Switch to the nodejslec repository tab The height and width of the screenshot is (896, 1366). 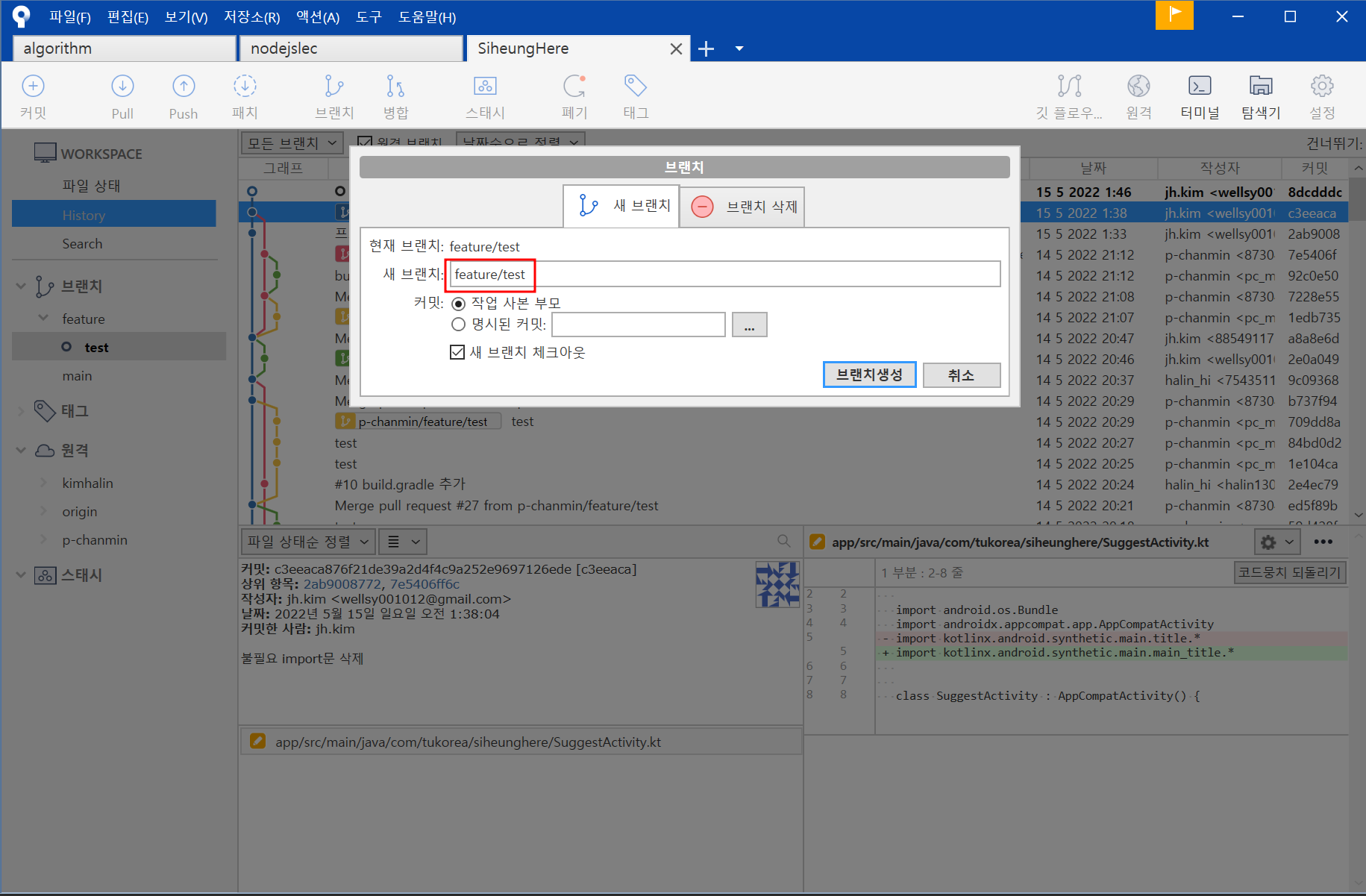pos(351,48)
